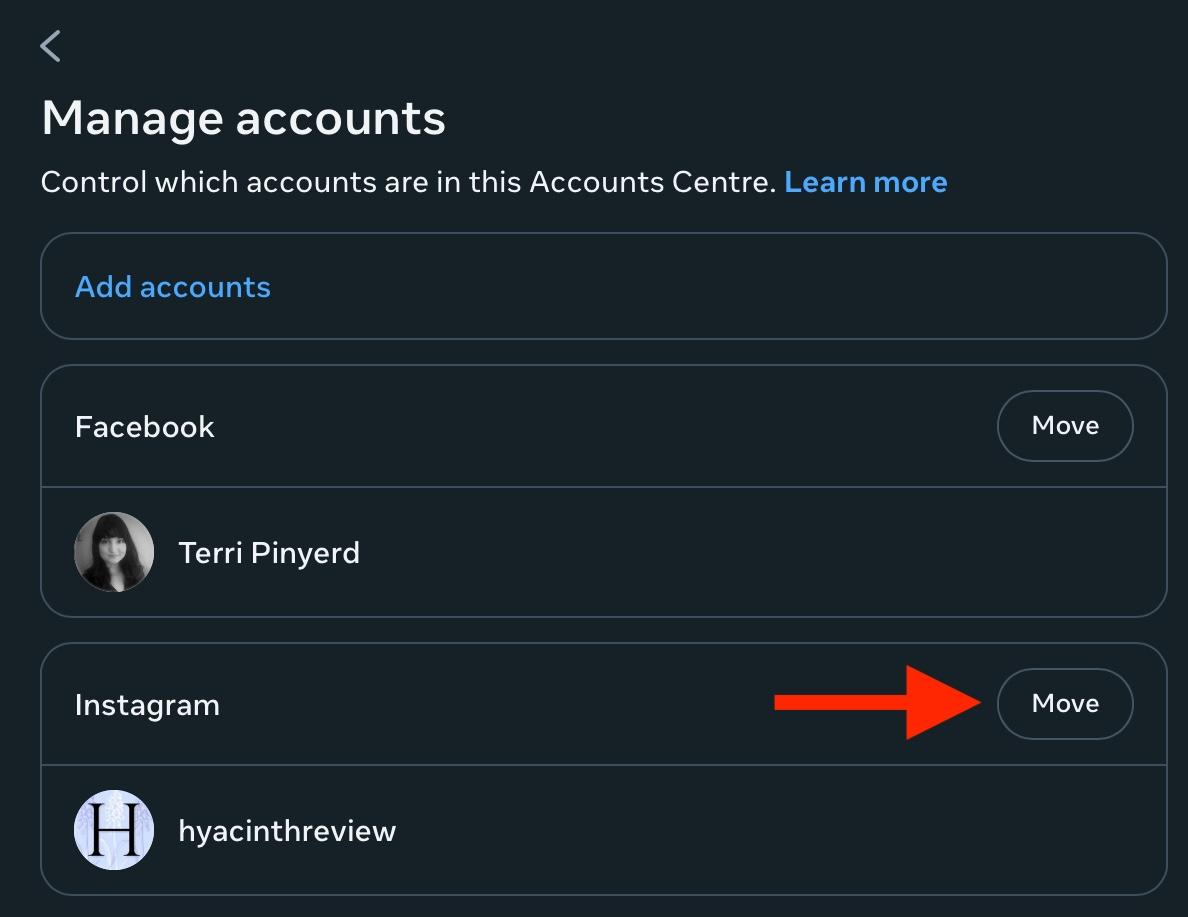Click the Facebook account card

click(x=604, y=490)
